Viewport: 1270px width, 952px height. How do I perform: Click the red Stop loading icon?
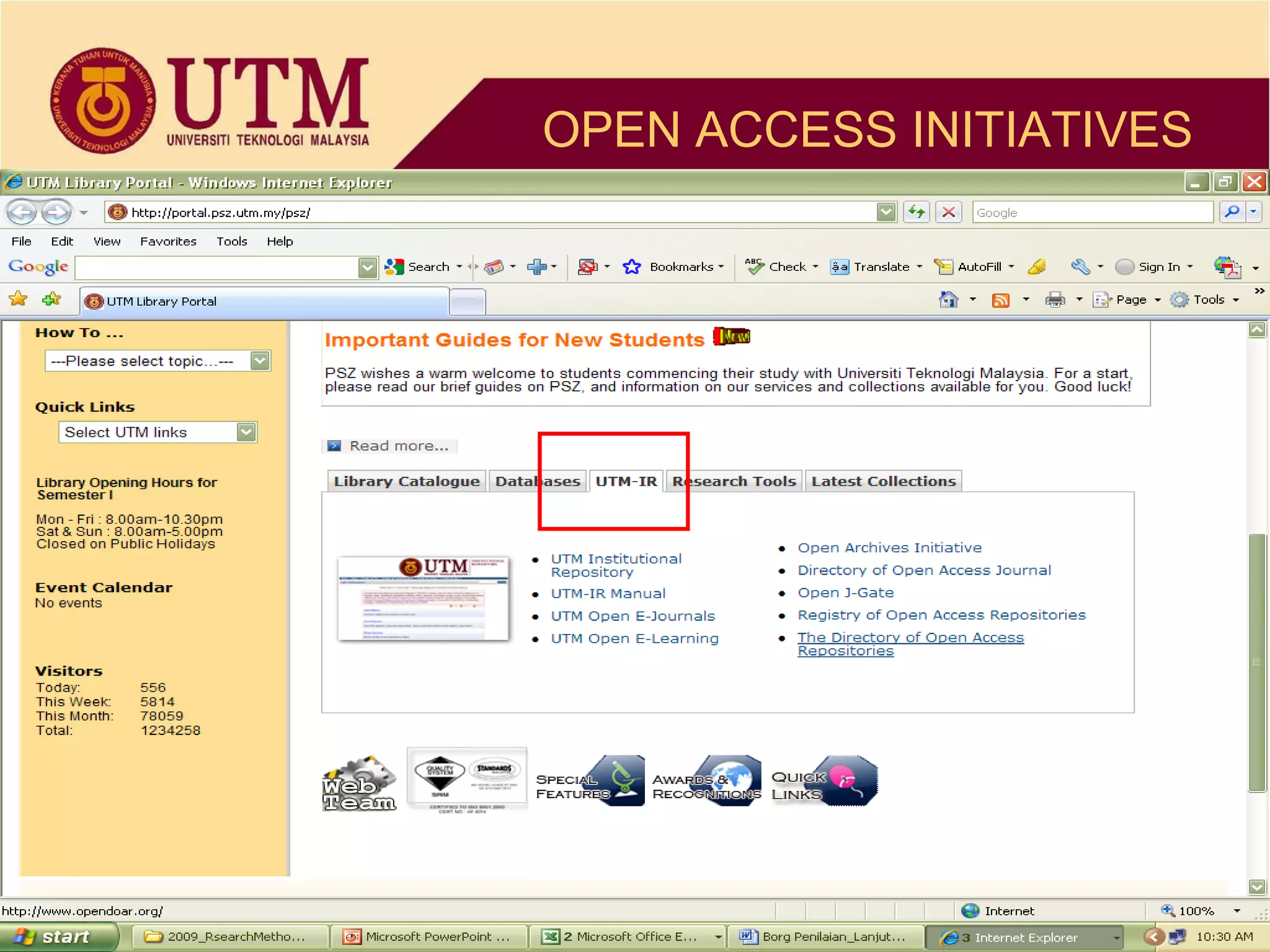[x=948, y=213]
